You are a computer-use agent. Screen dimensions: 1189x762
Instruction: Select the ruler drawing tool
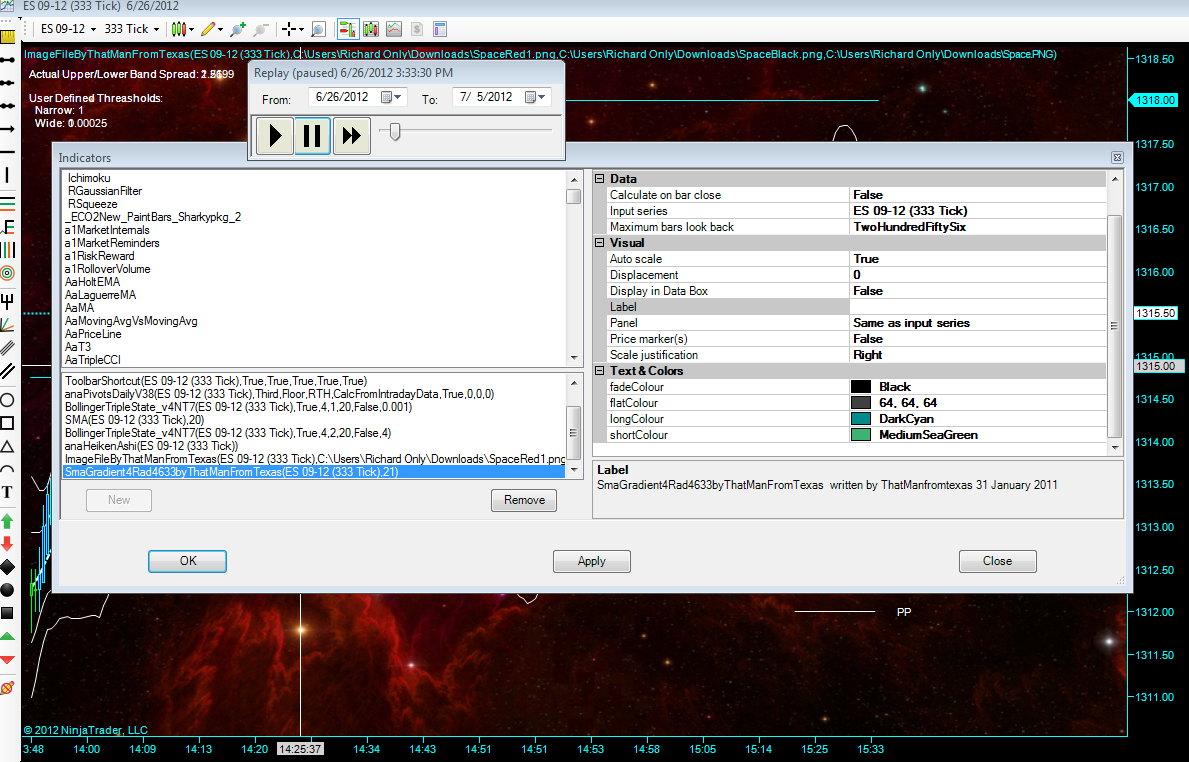coord(8,37)
